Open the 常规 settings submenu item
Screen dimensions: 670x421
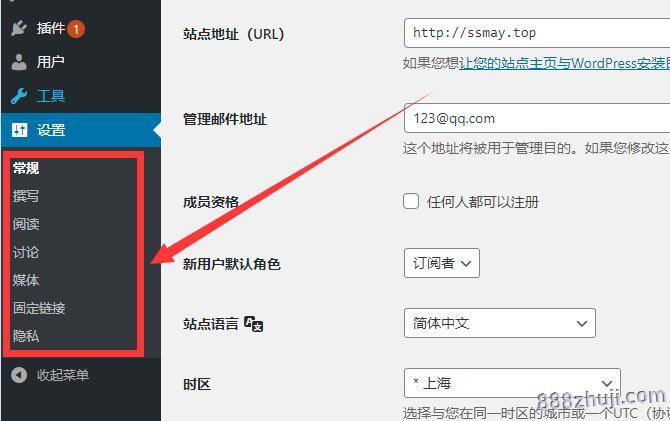tap(26, 168)
